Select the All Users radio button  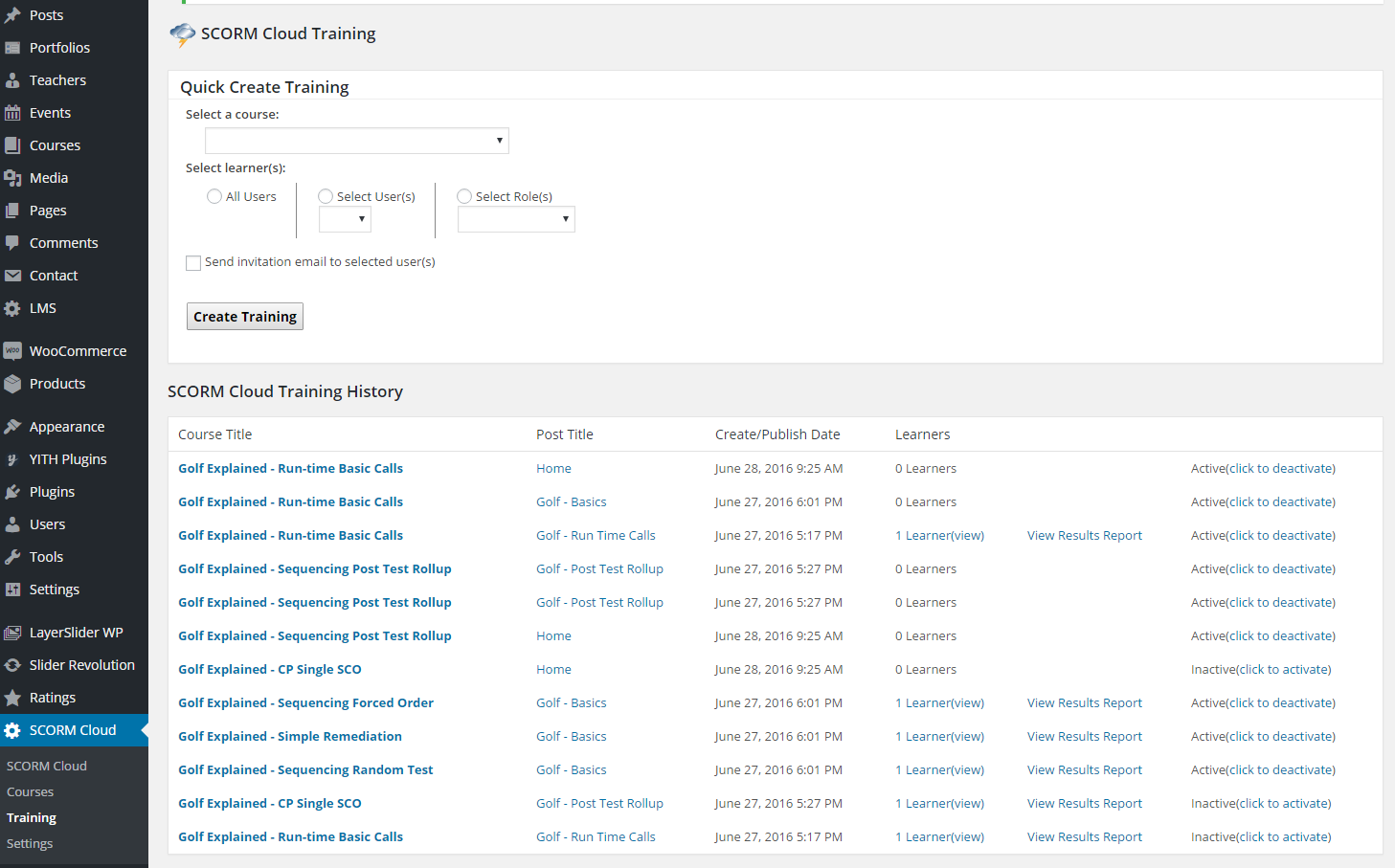[x=214, y=196]
